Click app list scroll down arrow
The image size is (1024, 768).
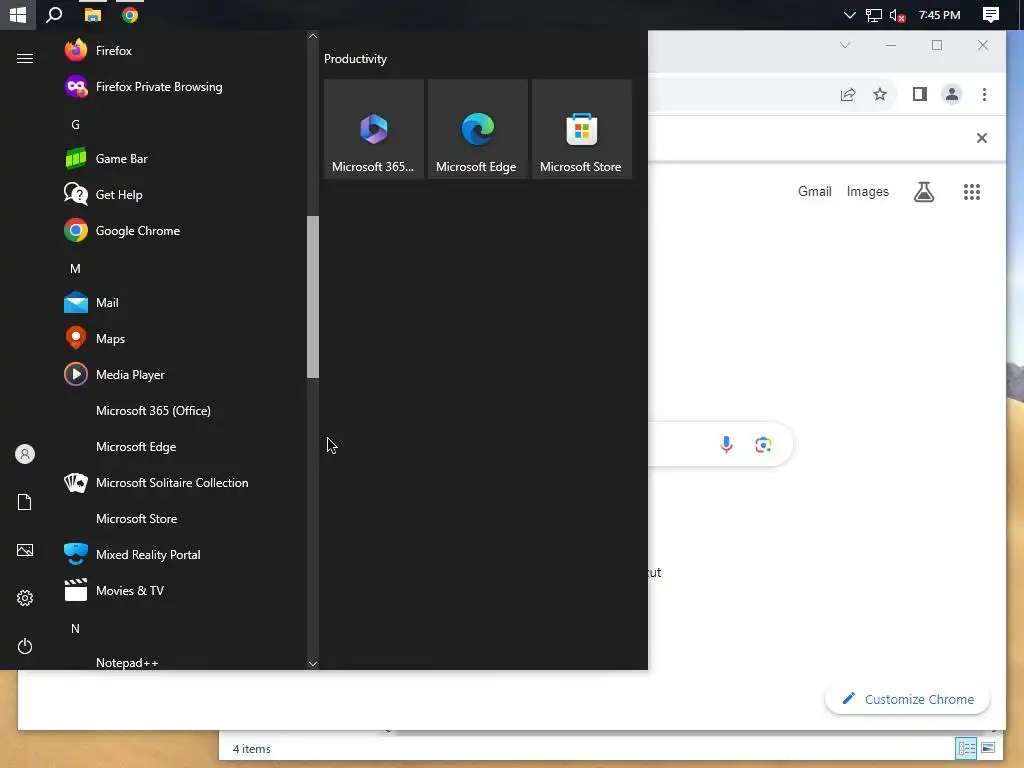pos(313,664)
